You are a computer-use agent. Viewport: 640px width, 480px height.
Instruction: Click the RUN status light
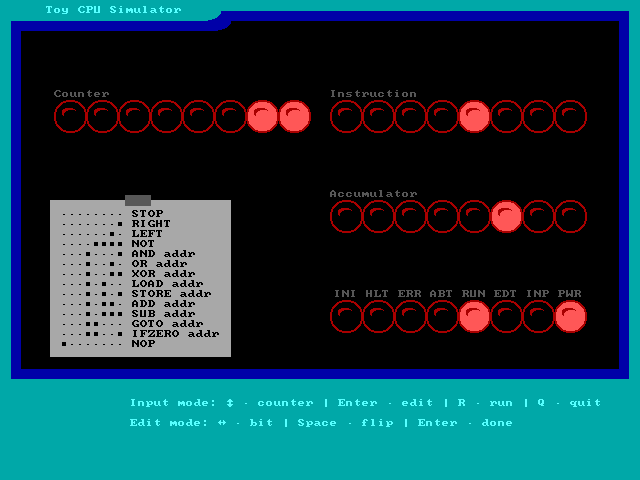tap(474, 317)
